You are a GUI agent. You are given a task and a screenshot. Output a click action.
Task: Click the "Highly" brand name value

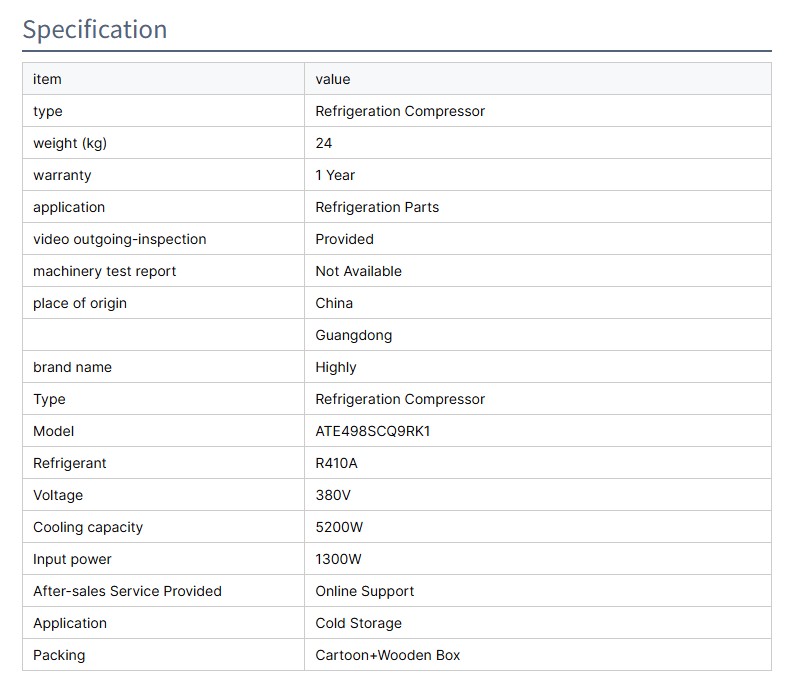[x=336, y=367]
